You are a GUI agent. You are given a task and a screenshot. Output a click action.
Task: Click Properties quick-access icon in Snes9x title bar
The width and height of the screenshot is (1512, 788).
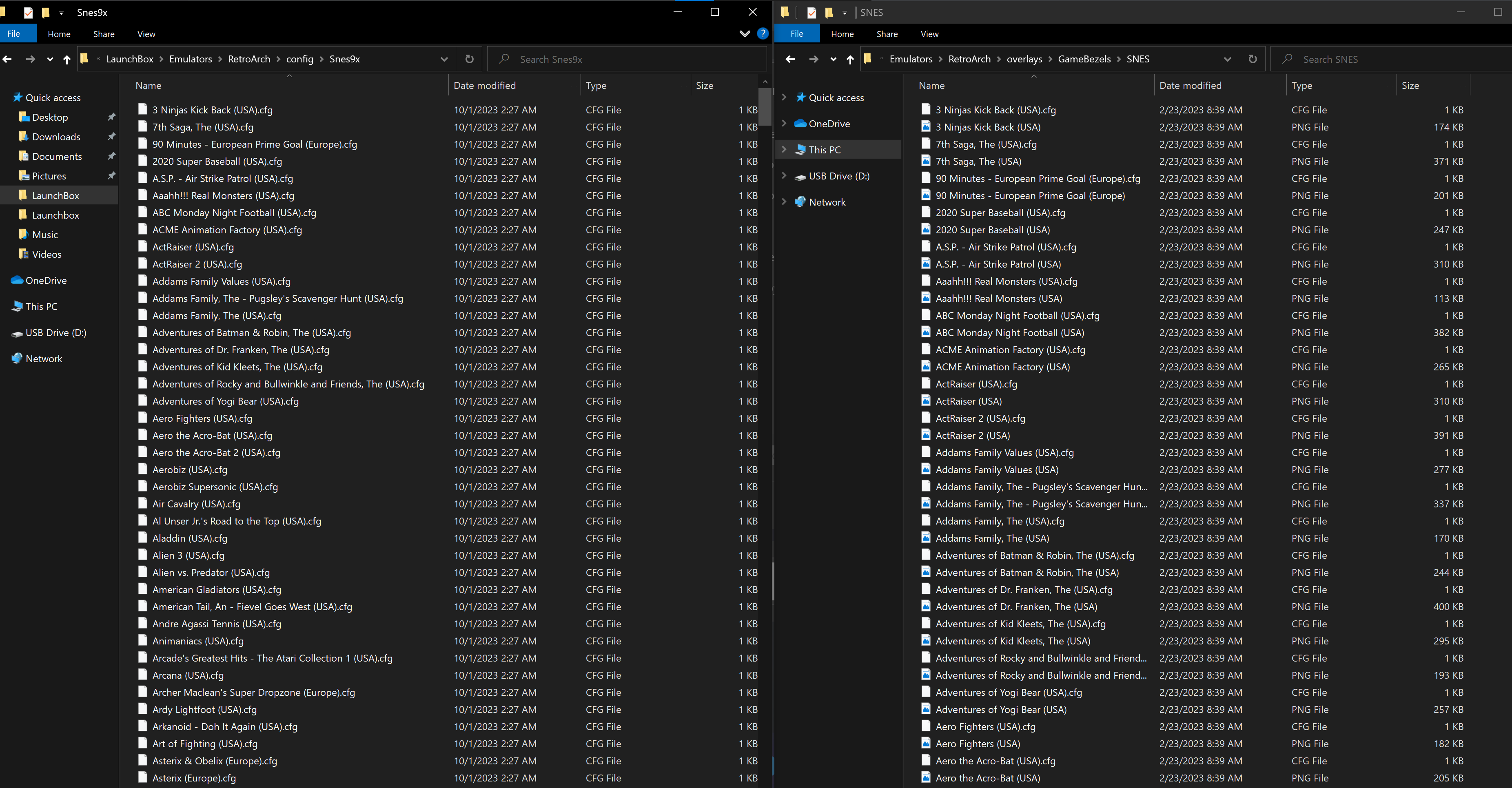pos(28,12)
